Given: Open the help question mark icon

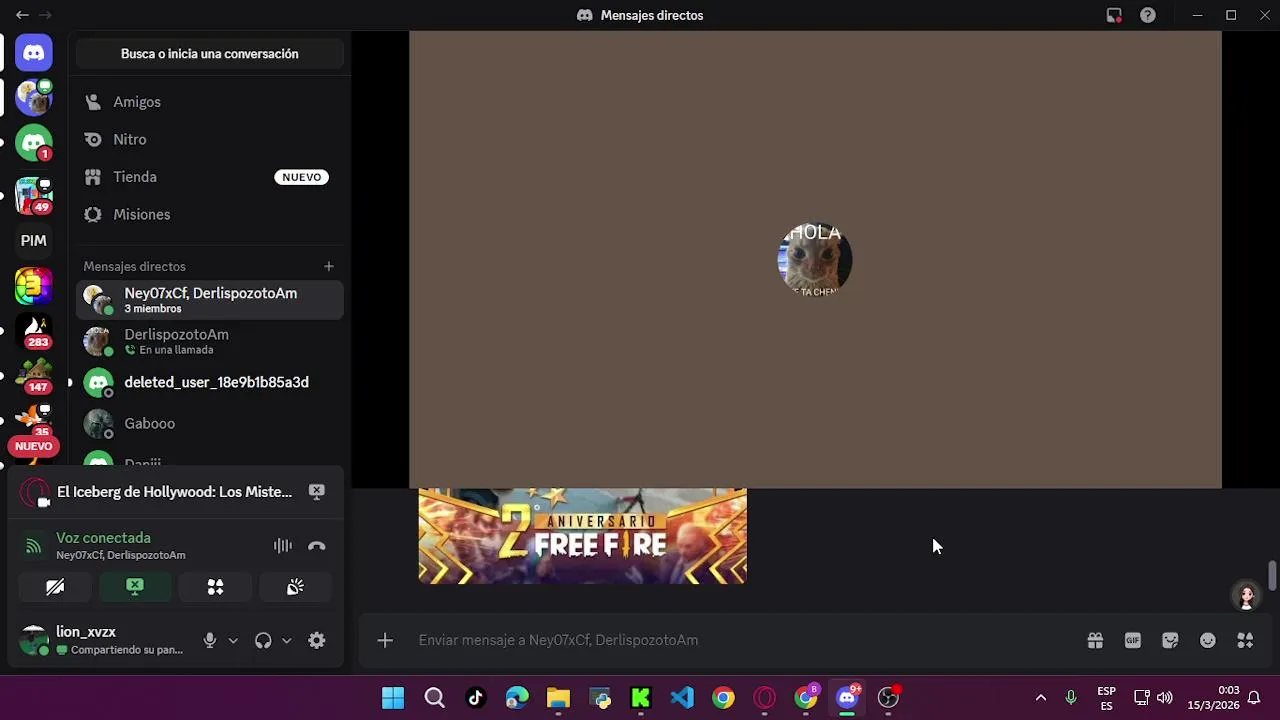Looking at the screenshot, I should click(x=1148, y=15).
